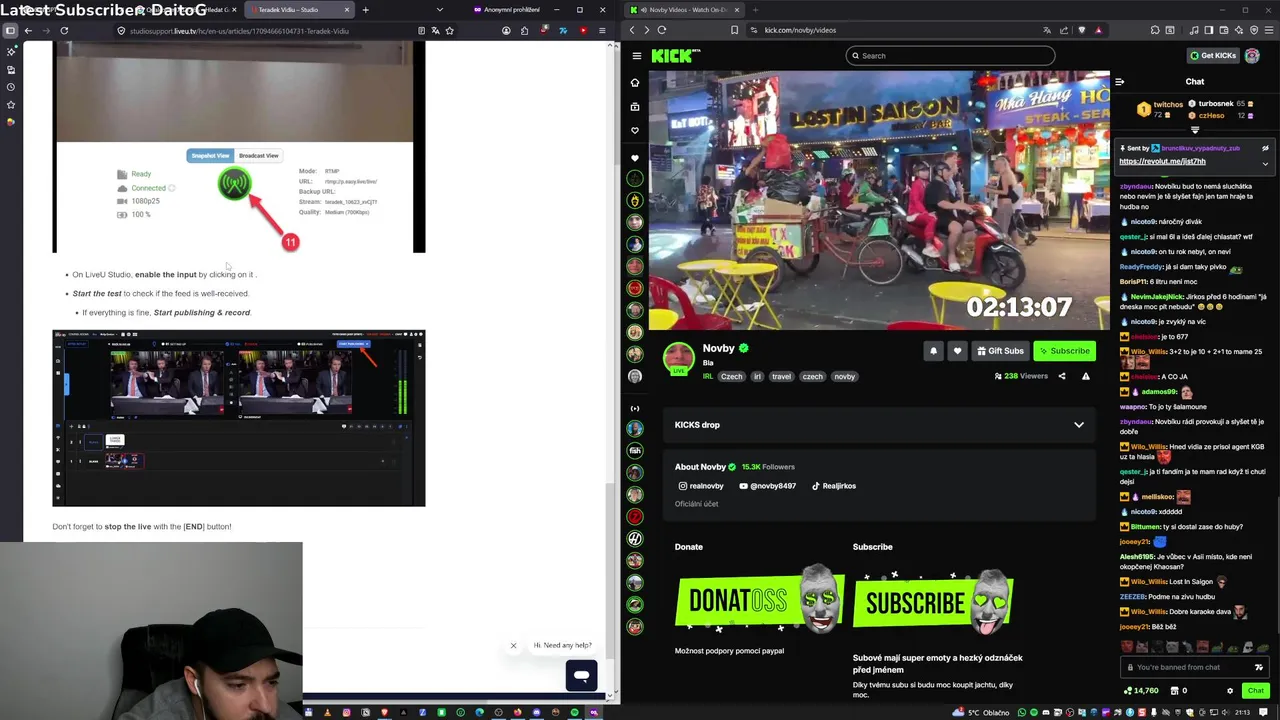Go to Kick home icon in sidebar
This screenshot has width=1280, height=720.
634,82
